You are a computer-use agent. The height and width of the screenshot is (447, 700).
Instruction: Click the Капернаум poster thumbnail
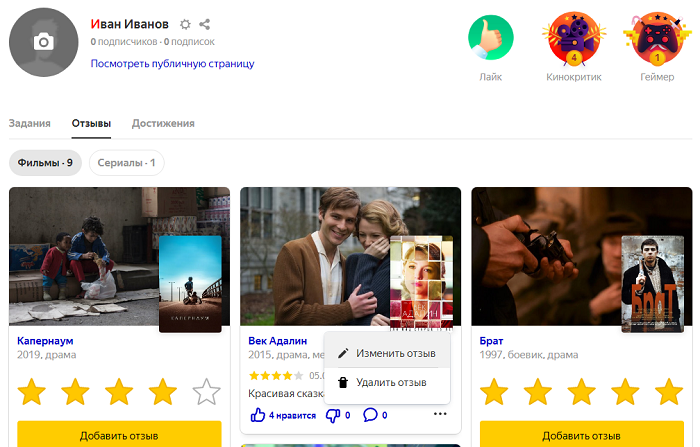(190, 284)
